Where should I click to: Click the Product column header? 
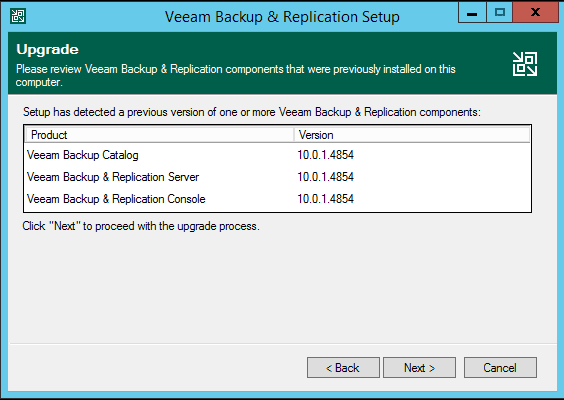click(x=160, y=135)
